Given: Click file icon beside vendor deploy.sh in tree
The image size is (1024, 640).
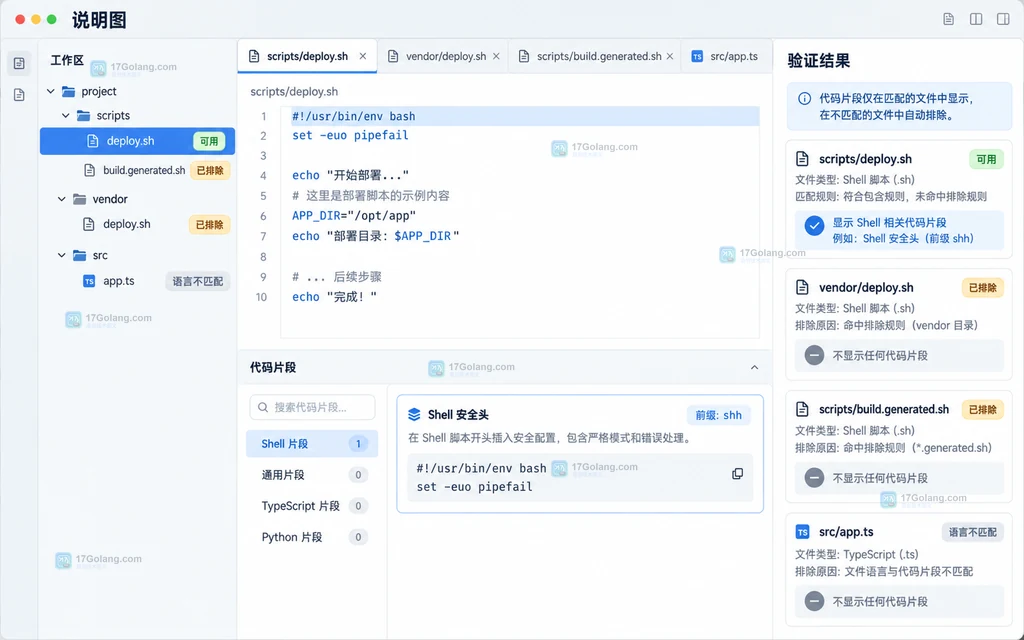Looking at the screenshot, I should [89, 225].
